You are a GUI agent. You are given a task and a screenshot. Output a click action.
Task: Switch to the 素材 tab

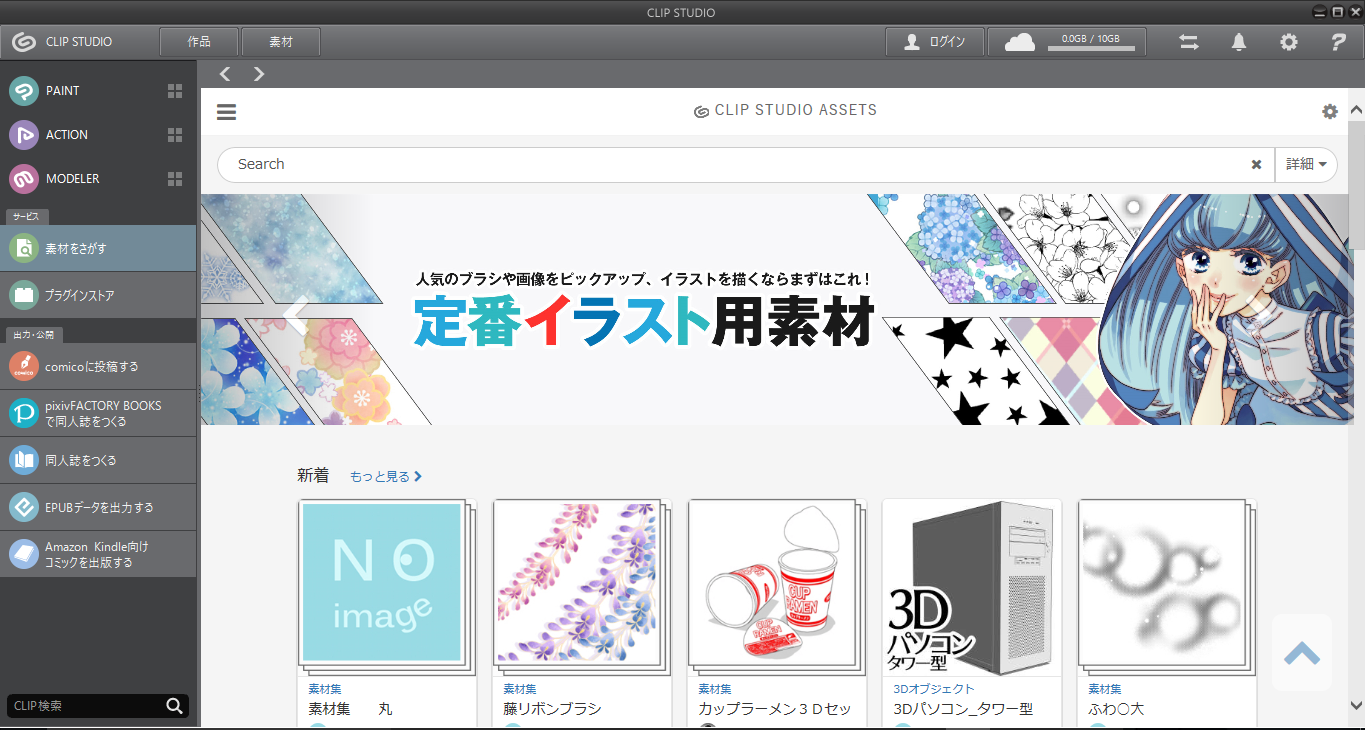click(x=281, y=42)
